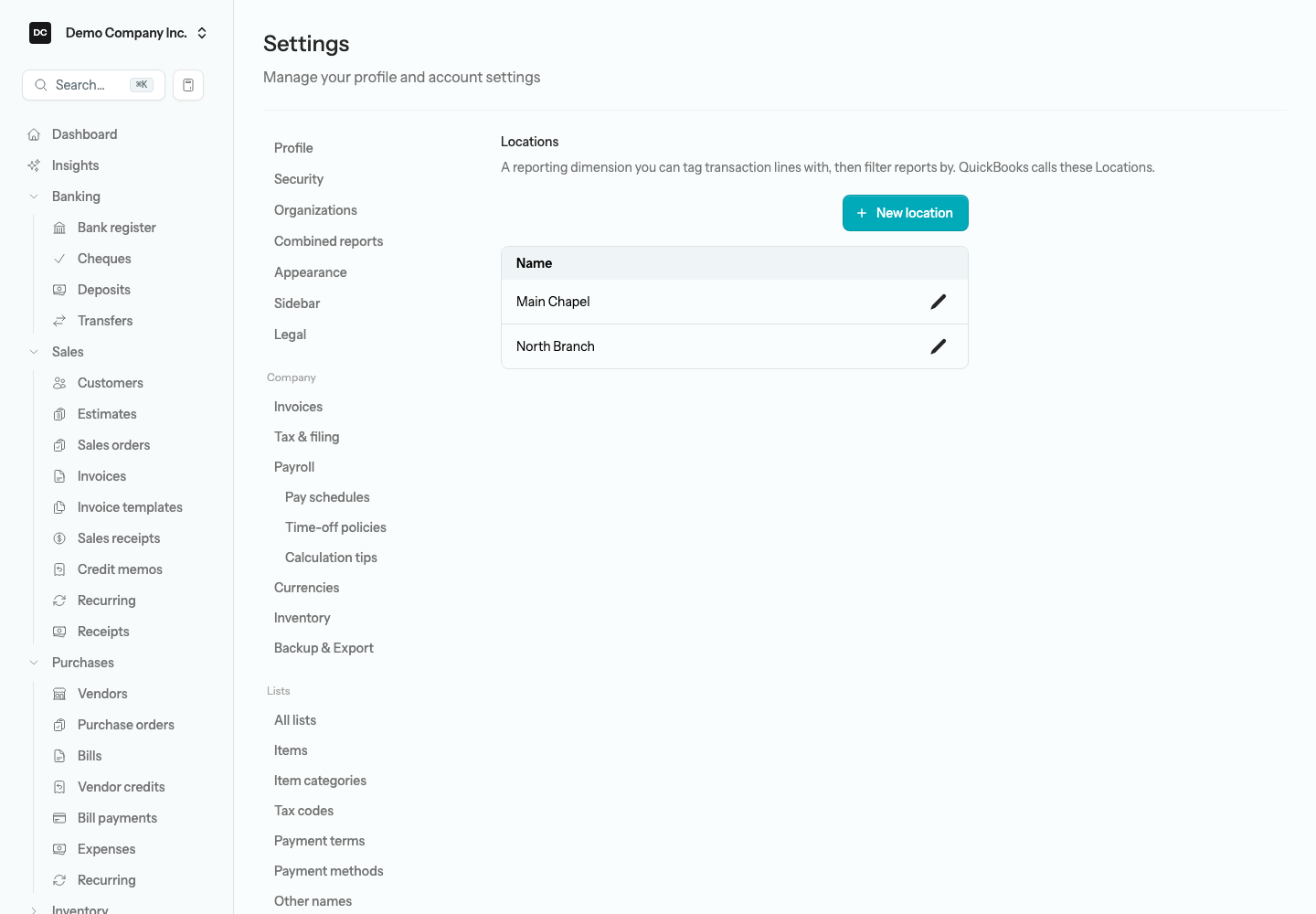Collapse the Banking section chevron
The image size is (1316, 914).
[x=34, y=197]
